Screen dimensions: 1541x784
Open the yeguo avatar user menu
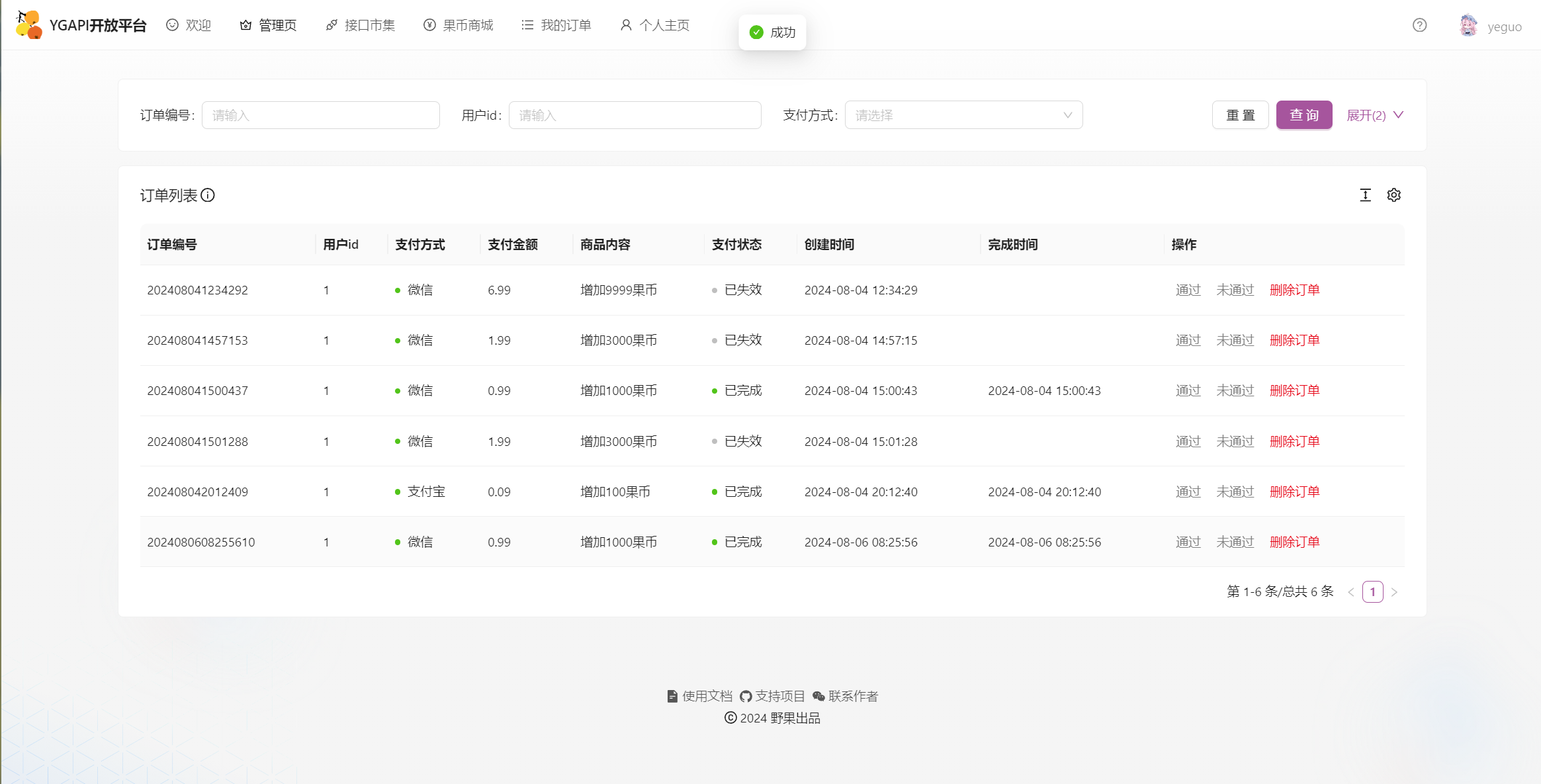point(1468,25)
